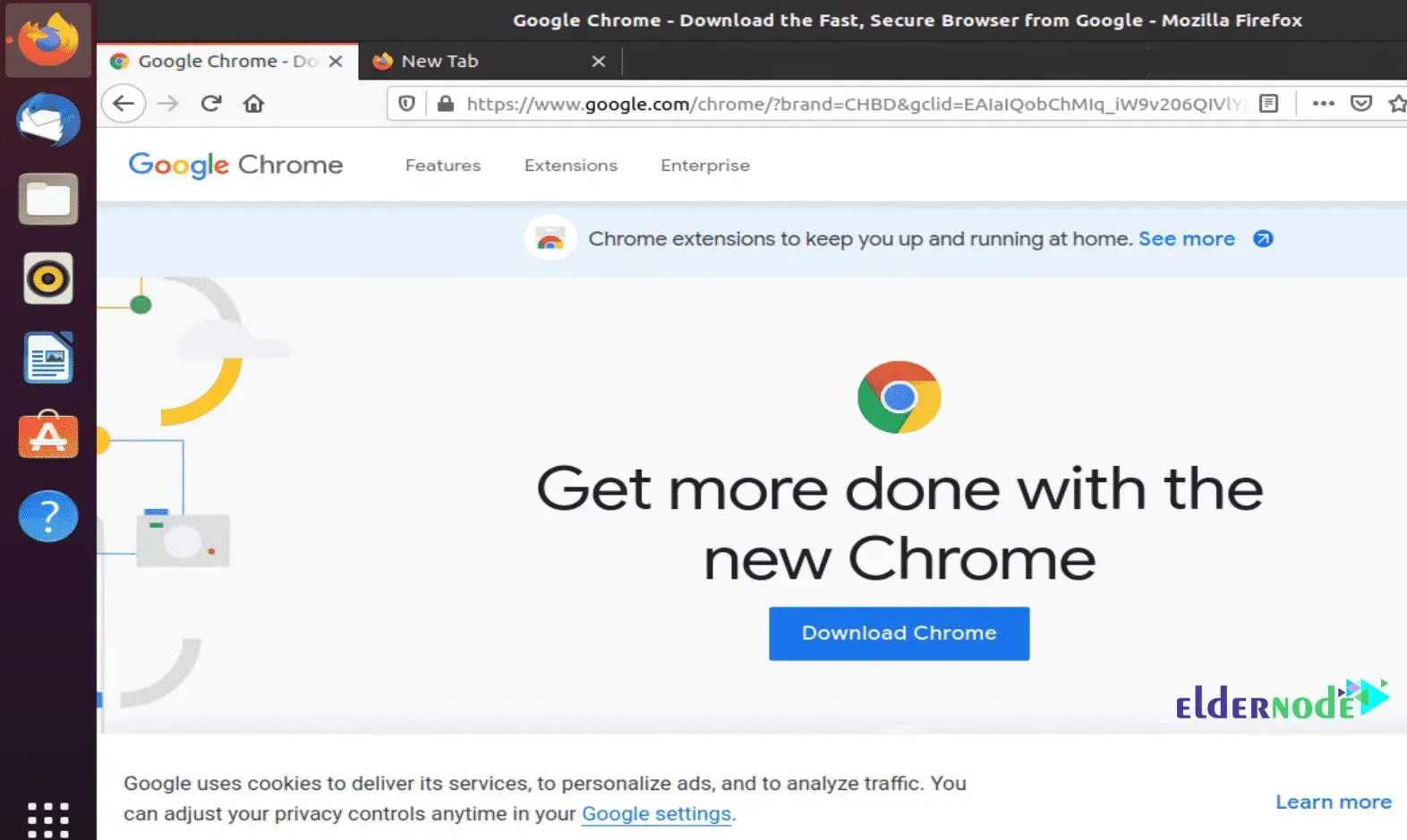Open Ubuntu Software from the dock
The width and height of the screenshot is (1407, 840).
[47, 437]
